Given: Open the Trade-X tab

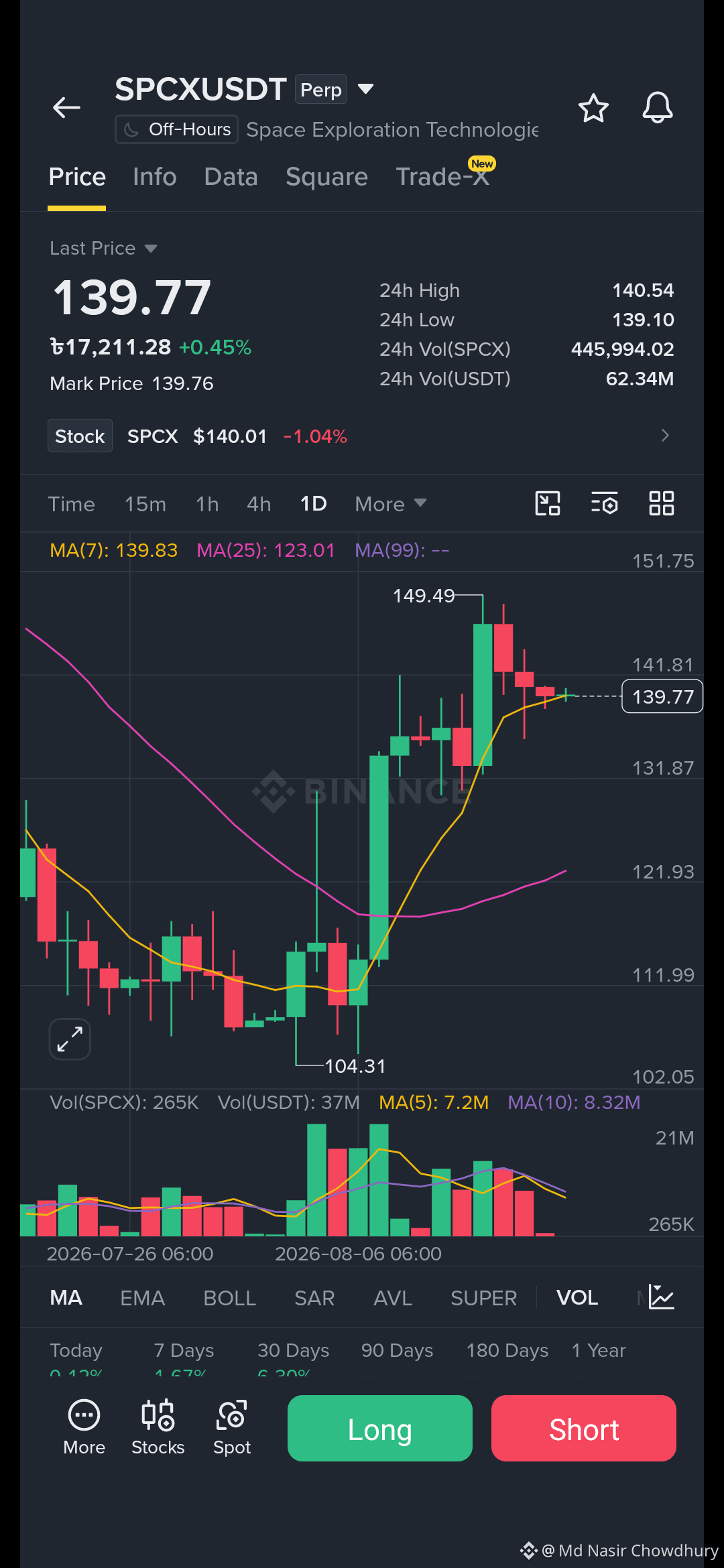Looking at the screenshot, I should tap(442, 177).
